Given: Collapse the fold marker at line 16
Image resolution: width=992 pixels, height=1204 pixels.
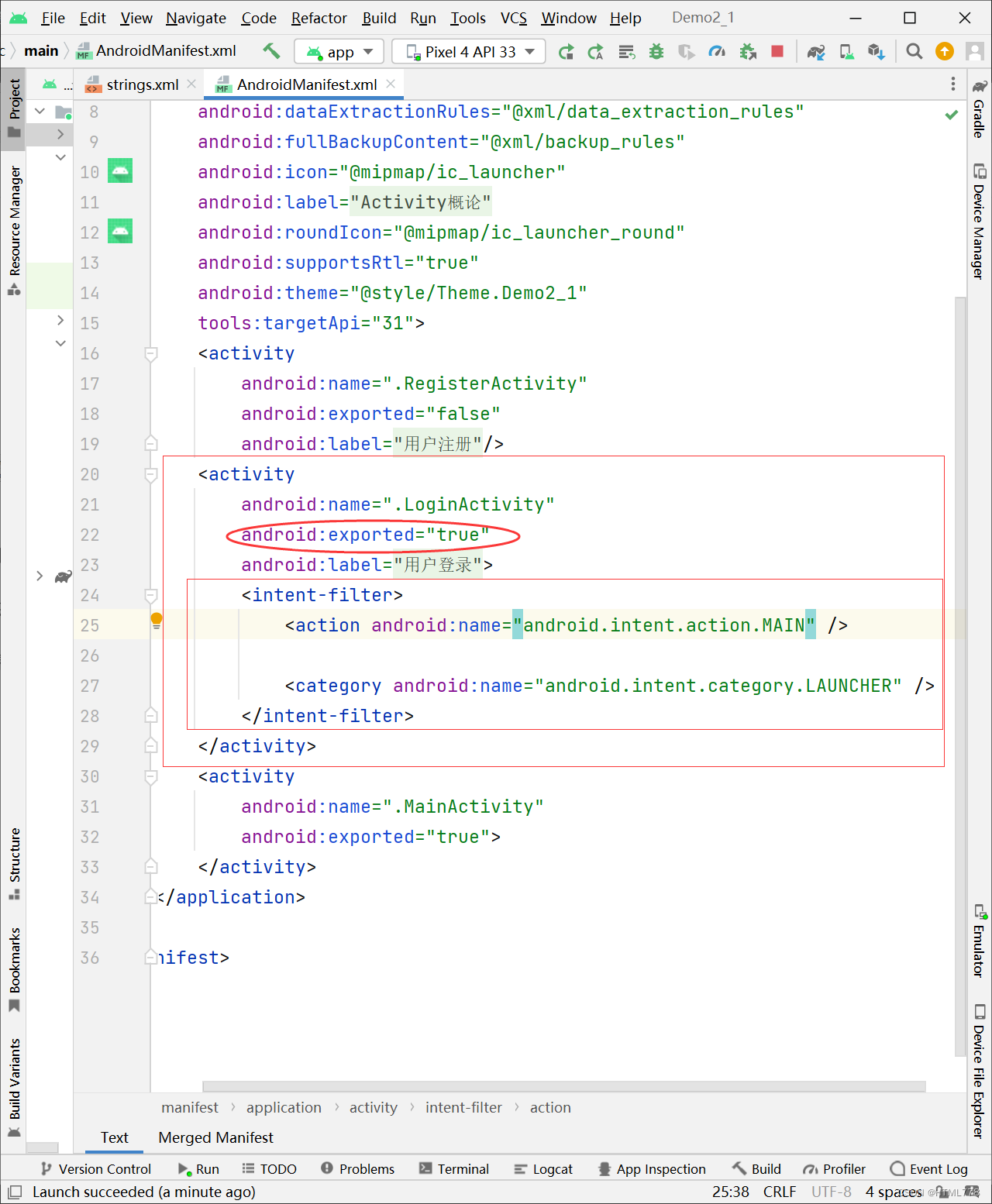Looking at the screenshot, I should pyautogui.click(x=151, y=354).
